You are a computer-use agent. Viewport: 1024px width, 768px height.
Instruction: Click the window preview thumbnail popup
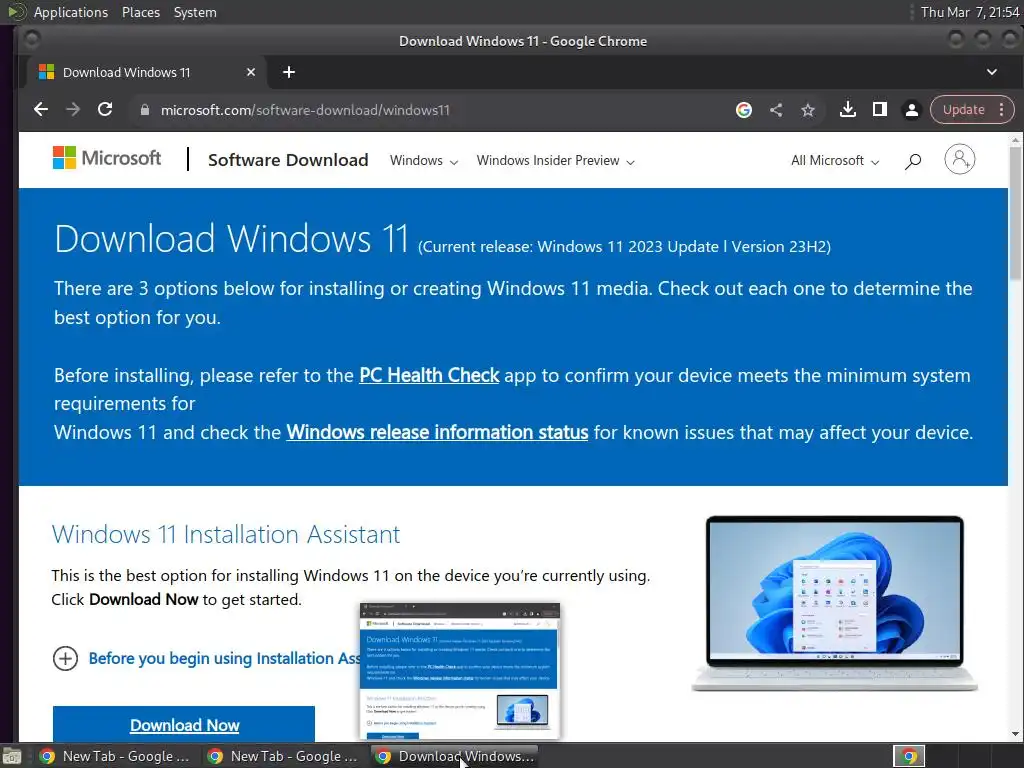(460, 671)
